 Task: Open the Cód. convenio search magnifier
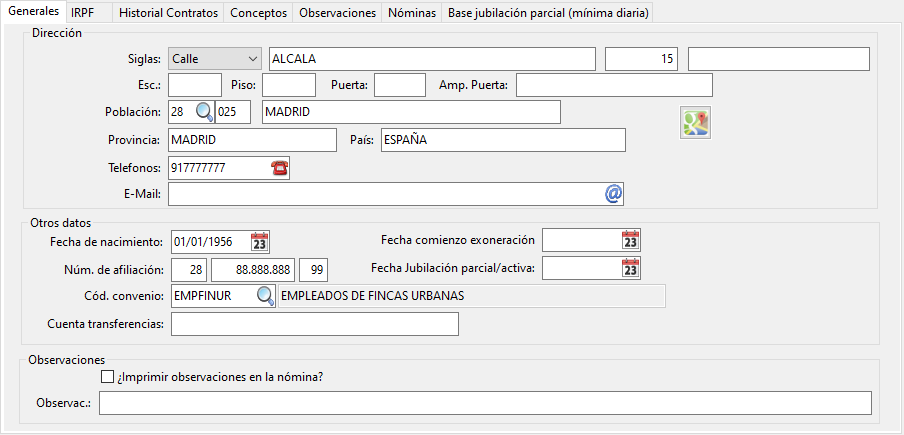click(x=265, y=296)
